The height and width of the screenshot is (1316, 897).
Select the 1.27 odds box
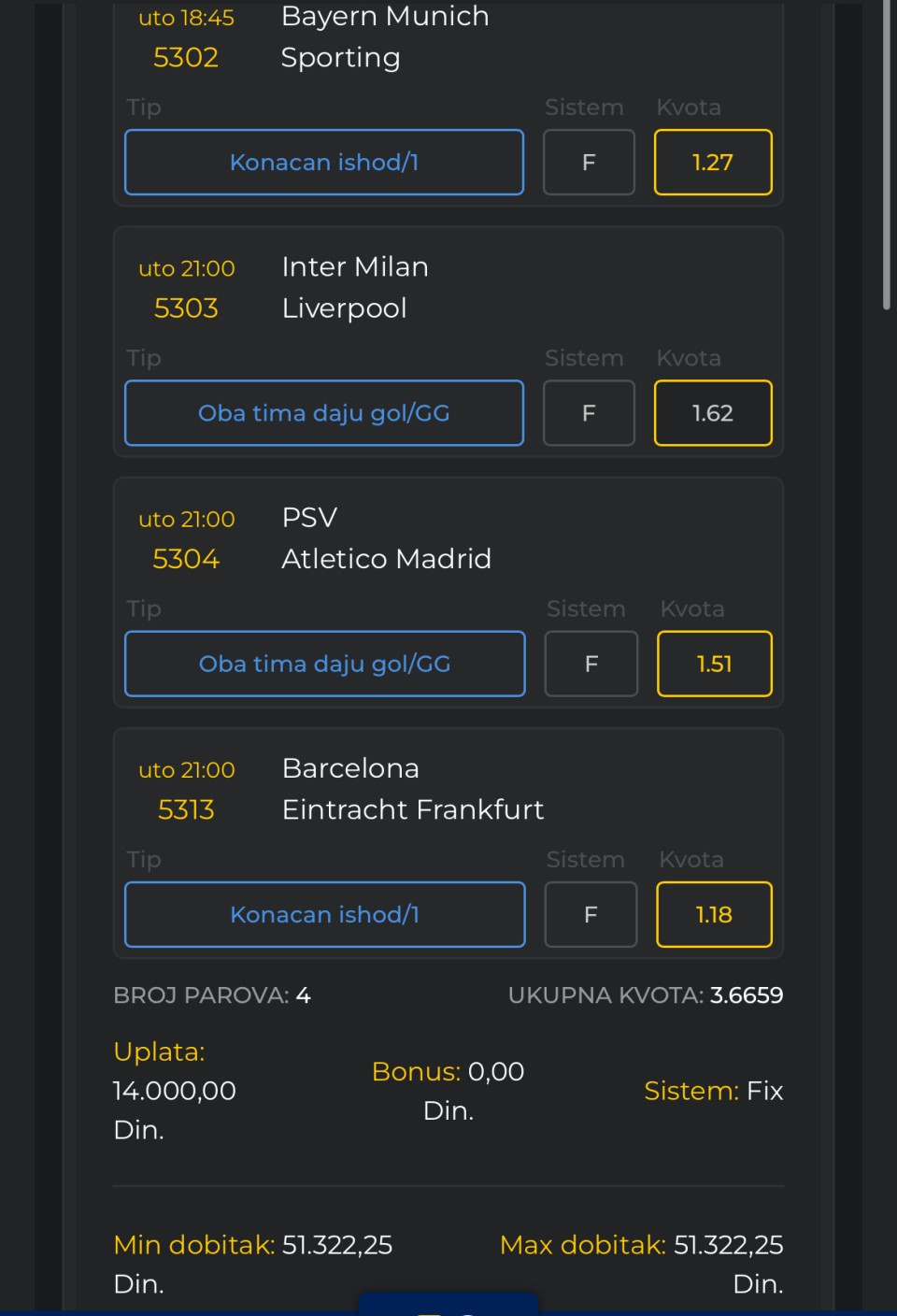[713, 163]
